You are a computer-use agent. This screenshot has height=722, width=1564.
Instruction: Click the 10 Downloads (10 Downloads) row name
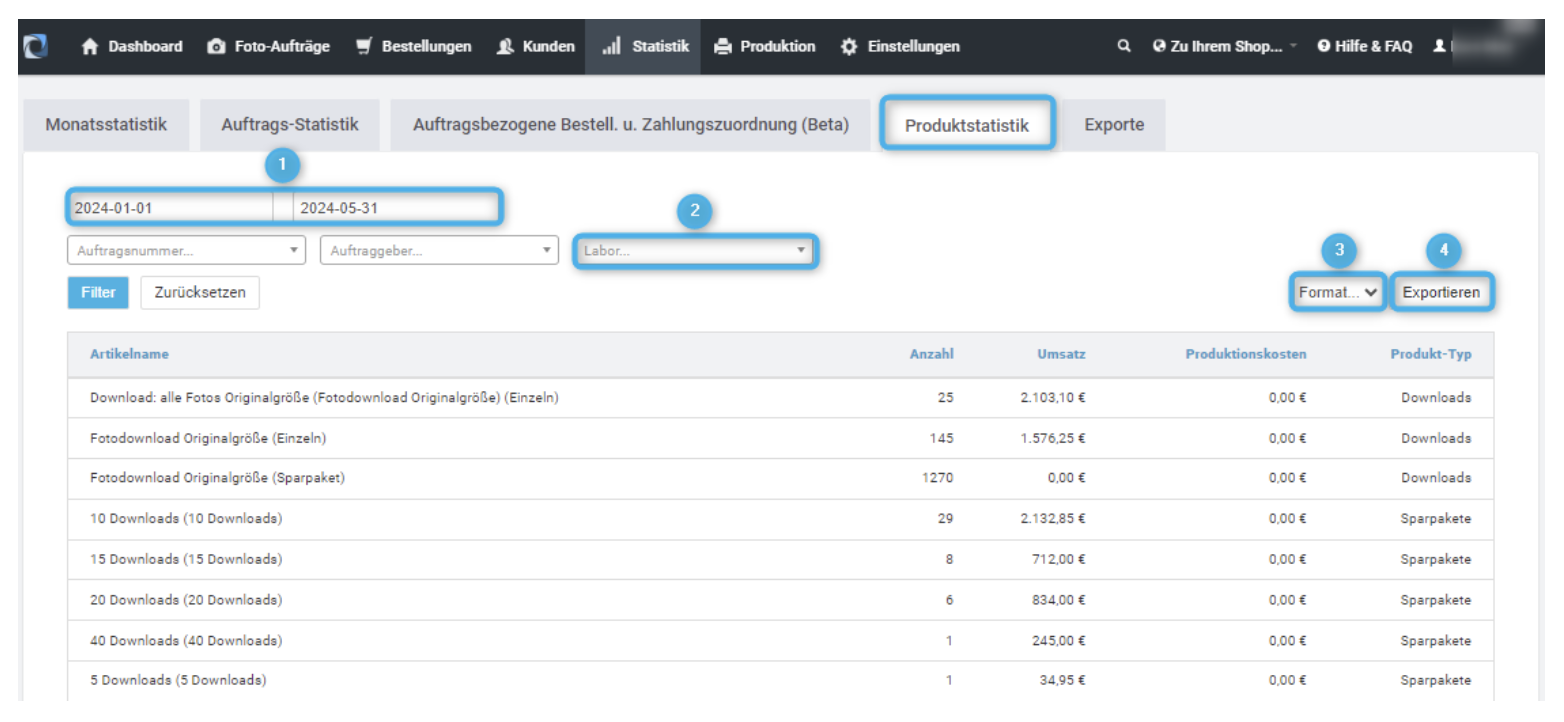pos(186,519)
